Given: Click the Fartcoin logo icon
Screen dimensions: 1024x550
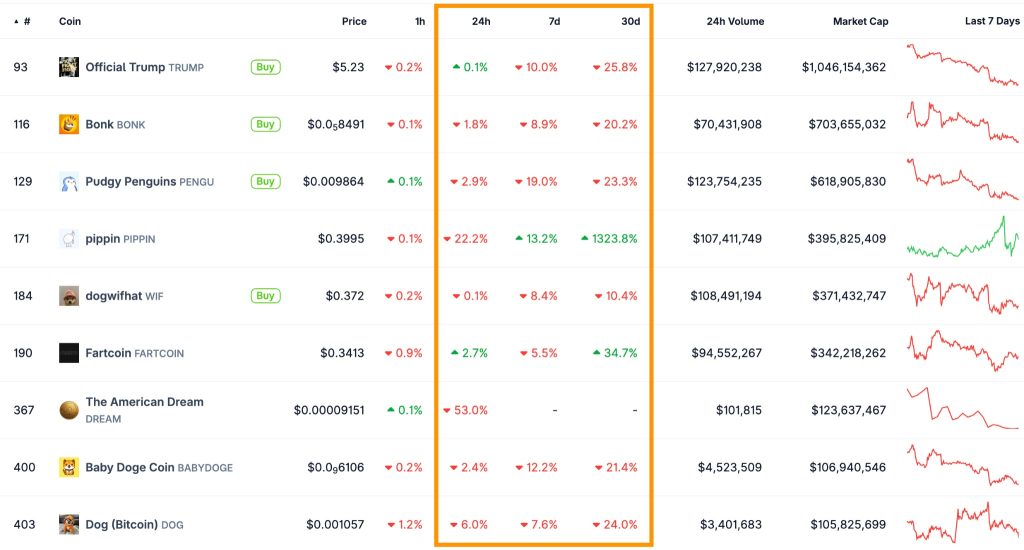Looking at the screenshot, I should point(69,353).
